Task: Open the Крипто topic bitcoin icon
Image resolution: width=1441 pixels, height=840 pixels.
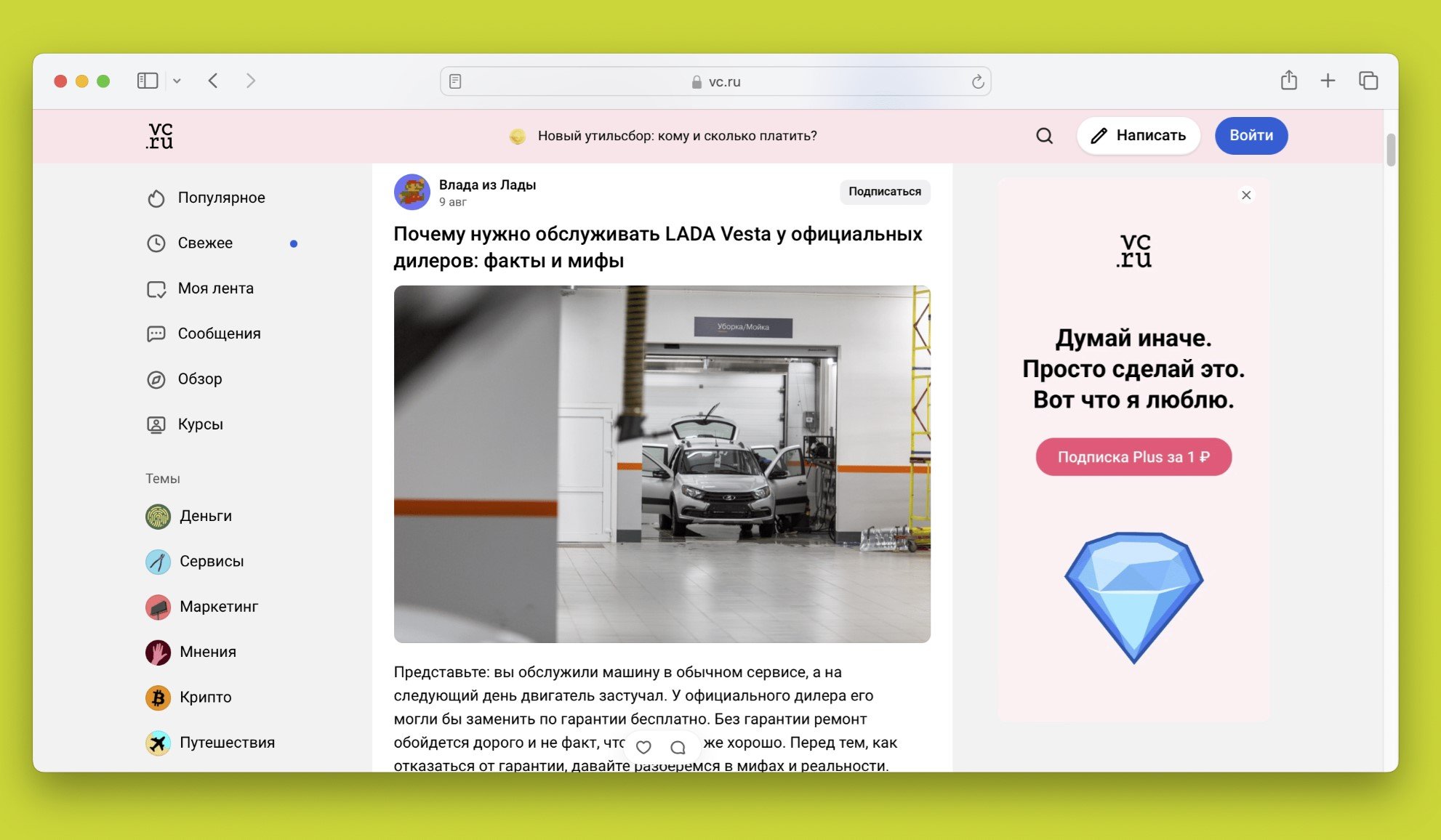Action: [158, 698]
